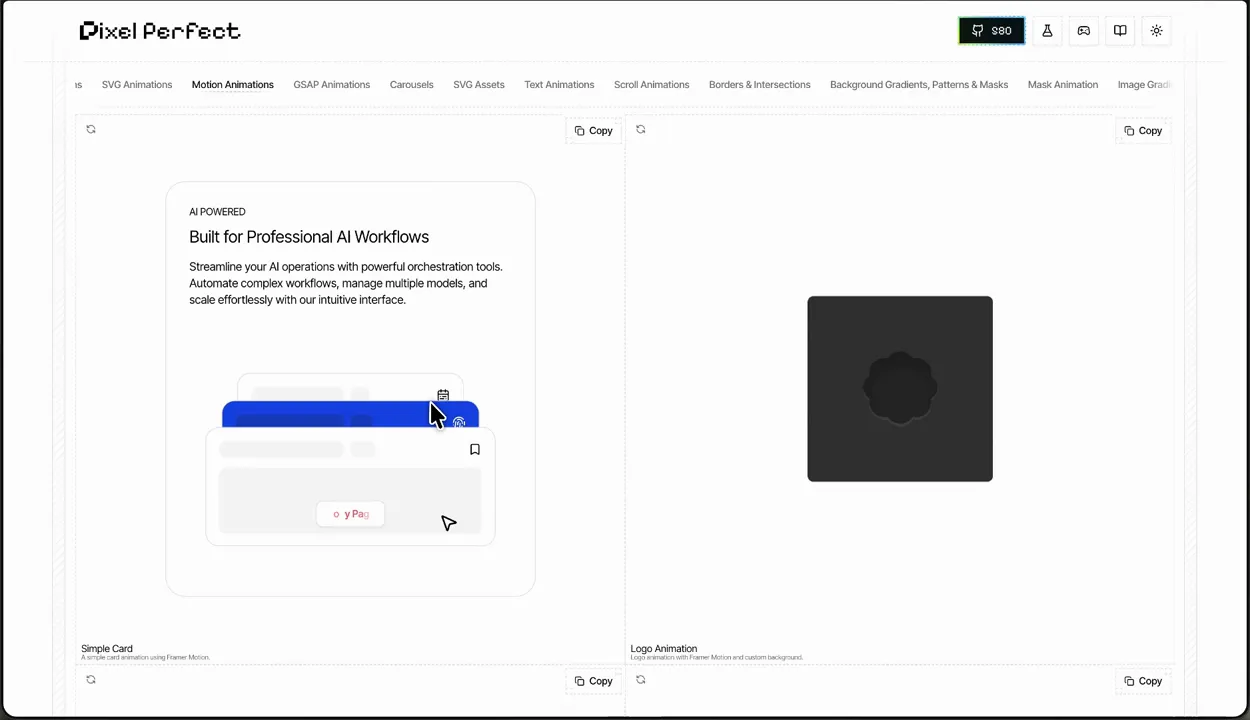Select Borders & Intersections tab

(x=759, y=85)
